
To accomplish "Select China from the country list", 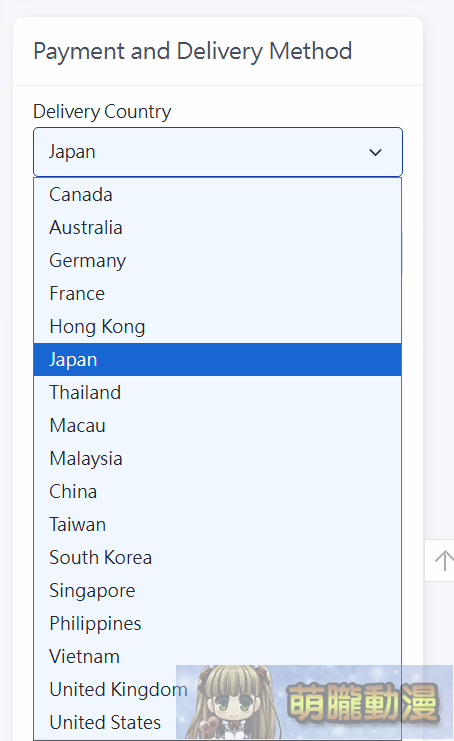I will [217, 491].
